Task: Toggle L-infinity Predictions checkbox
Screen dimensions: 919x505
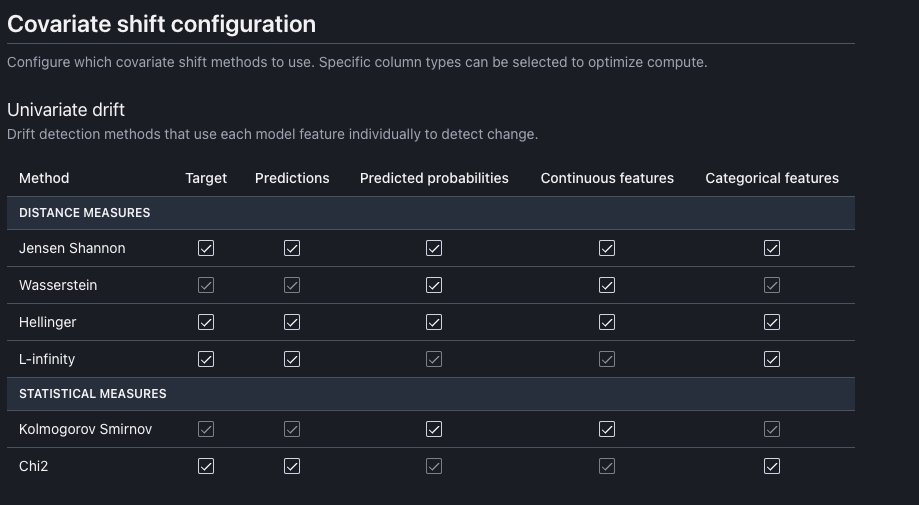Action: pos(292,359)
